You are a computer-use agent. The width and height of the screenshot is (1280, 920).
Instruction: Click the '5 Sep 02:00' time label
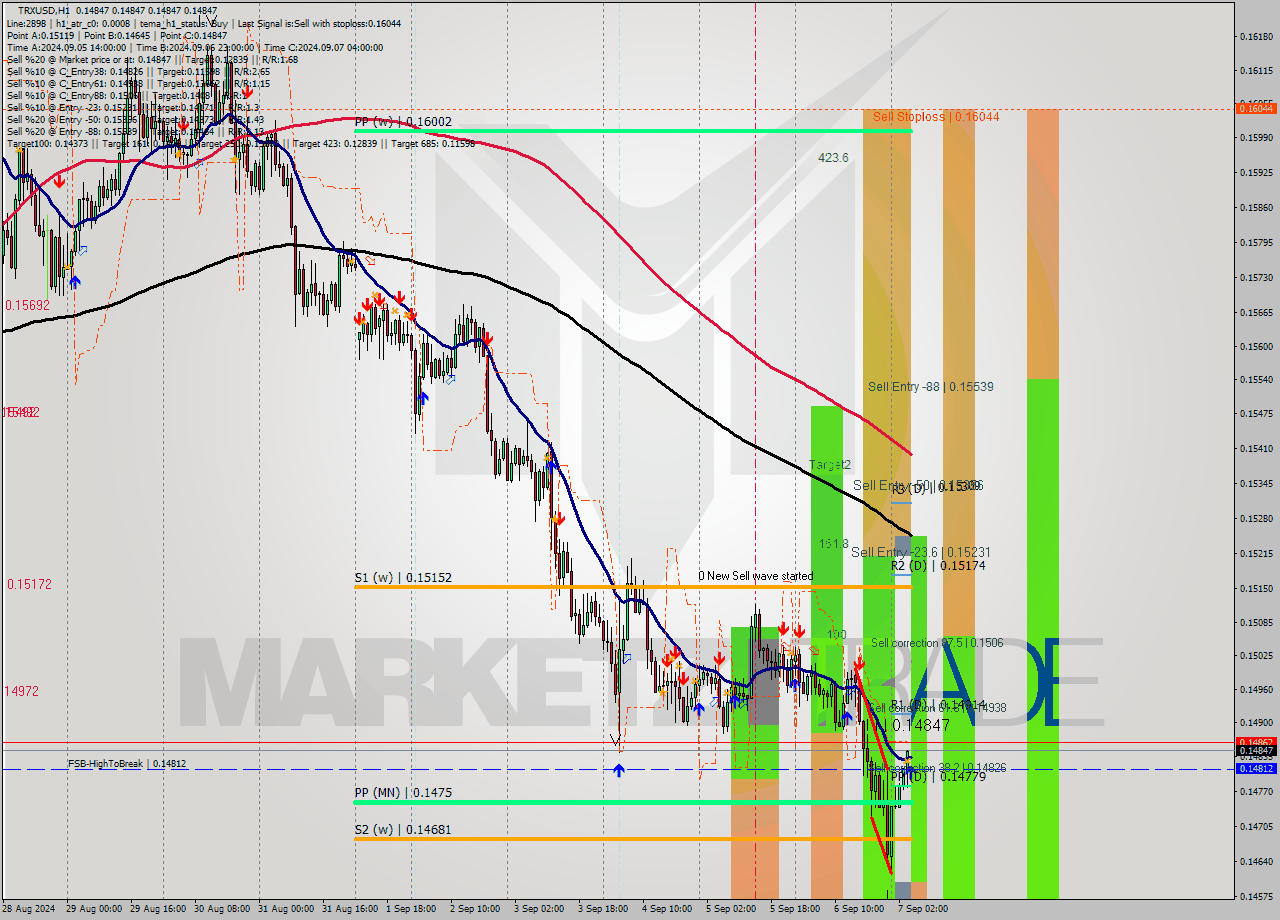731,909
